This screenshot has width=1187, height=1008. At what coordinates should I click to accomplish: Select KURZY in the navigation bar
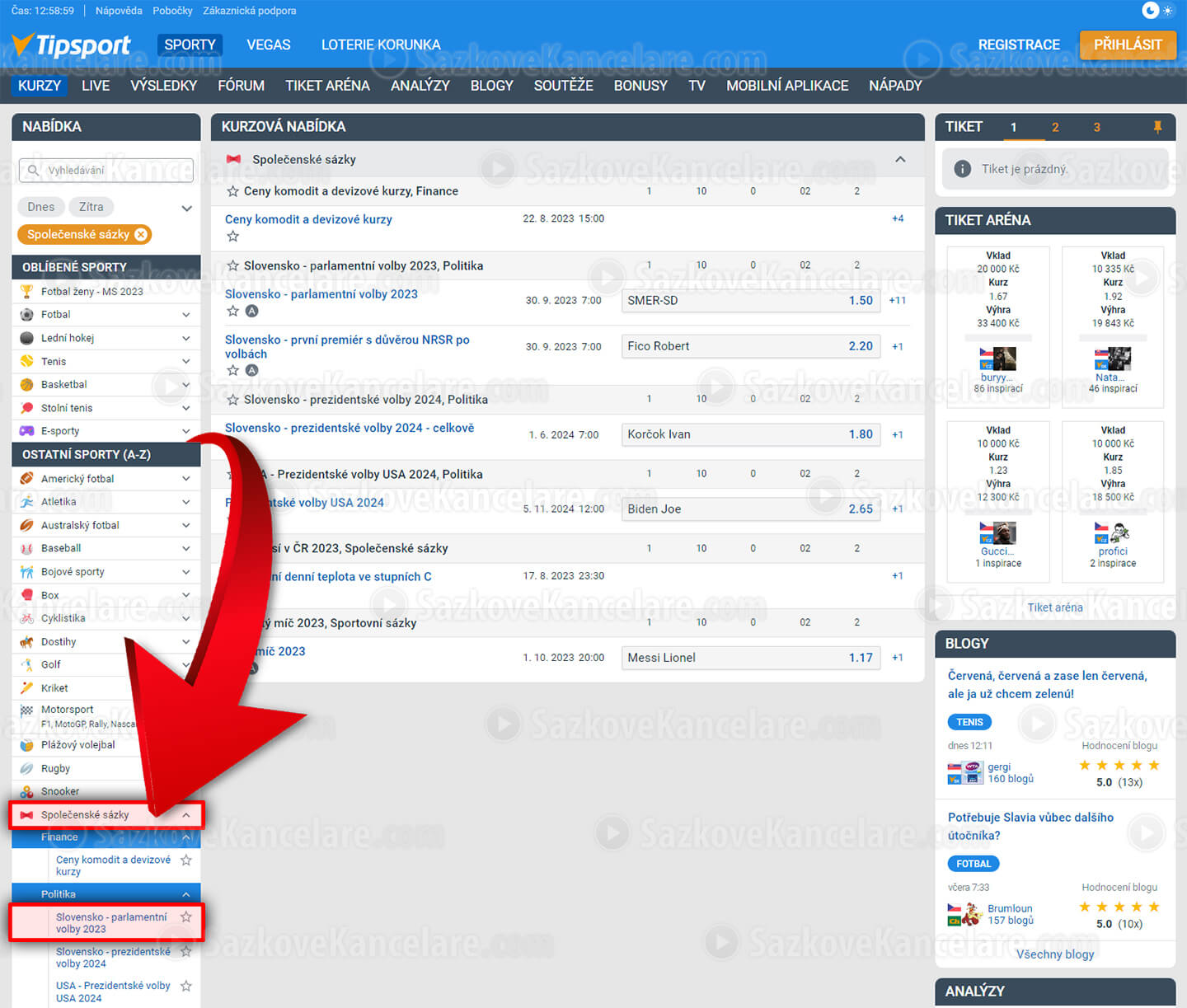coord(40,86)
